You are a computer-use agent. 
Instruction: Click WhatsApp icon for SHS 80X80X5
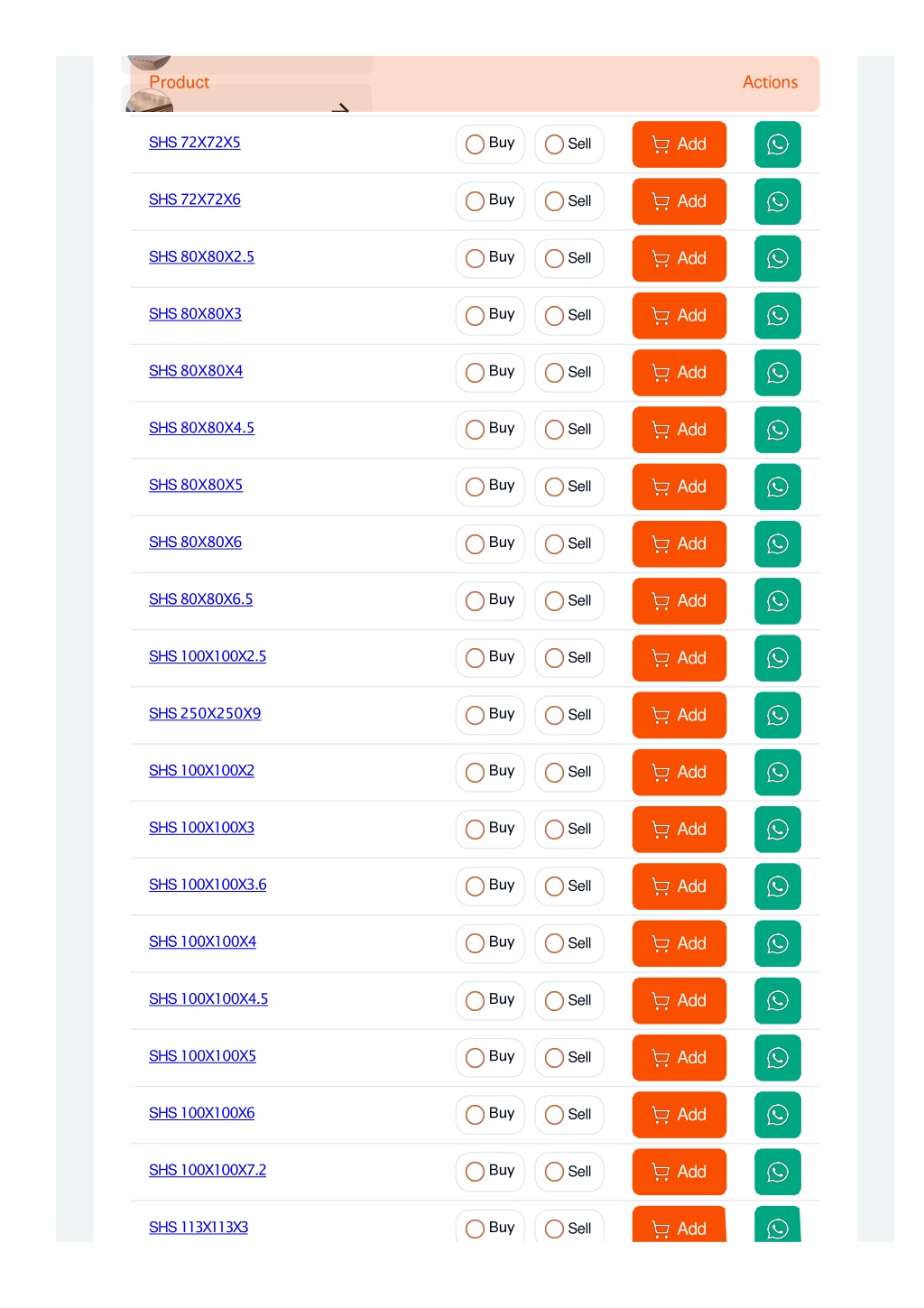[777, 487]
